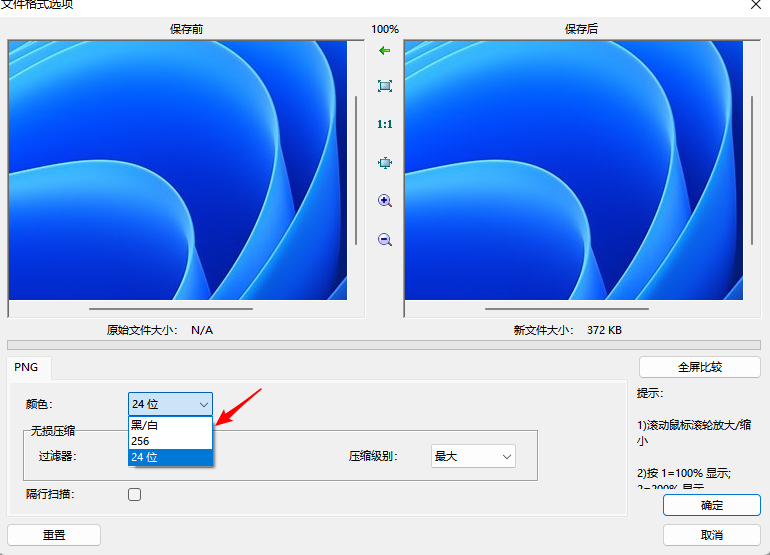Click the after-save vertical scrollbar

tap(752, 170)
